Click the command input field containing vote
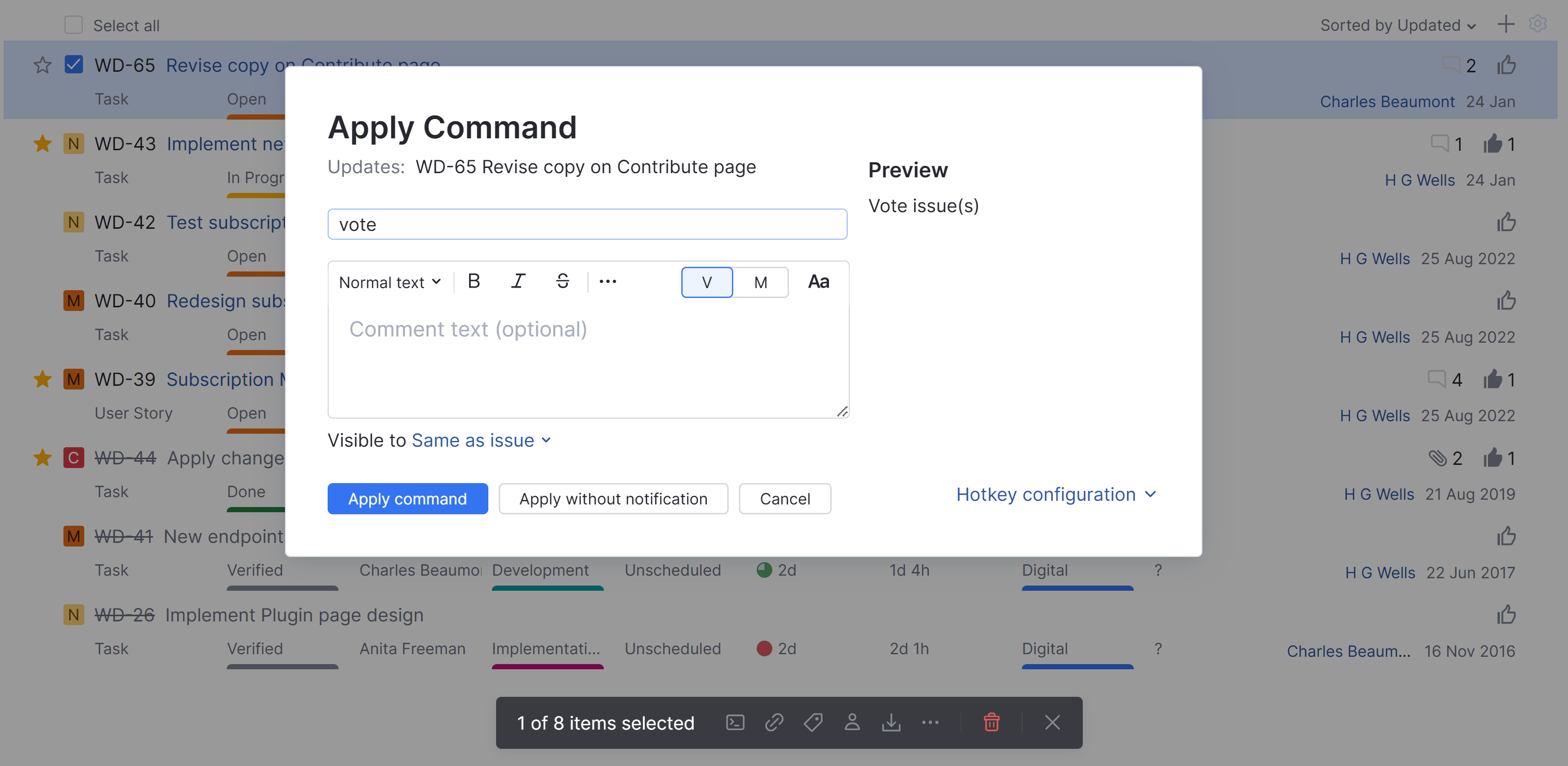This screenshot has width=1568, height=766. (x=587, y=225)
